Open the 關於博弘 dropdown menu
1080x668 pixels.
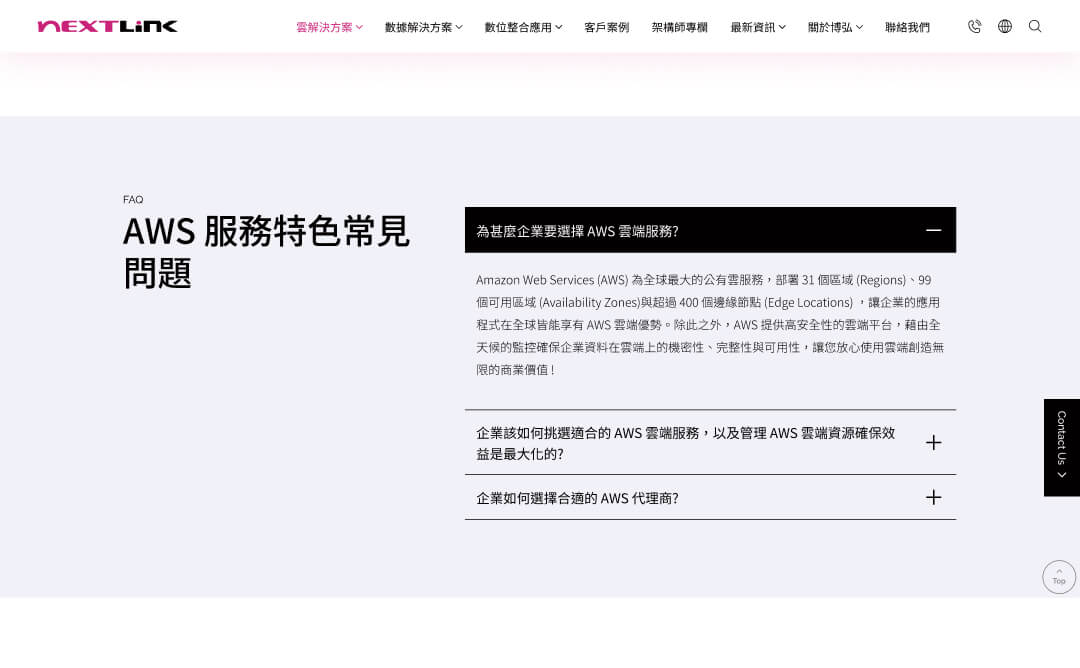(835, 27)
